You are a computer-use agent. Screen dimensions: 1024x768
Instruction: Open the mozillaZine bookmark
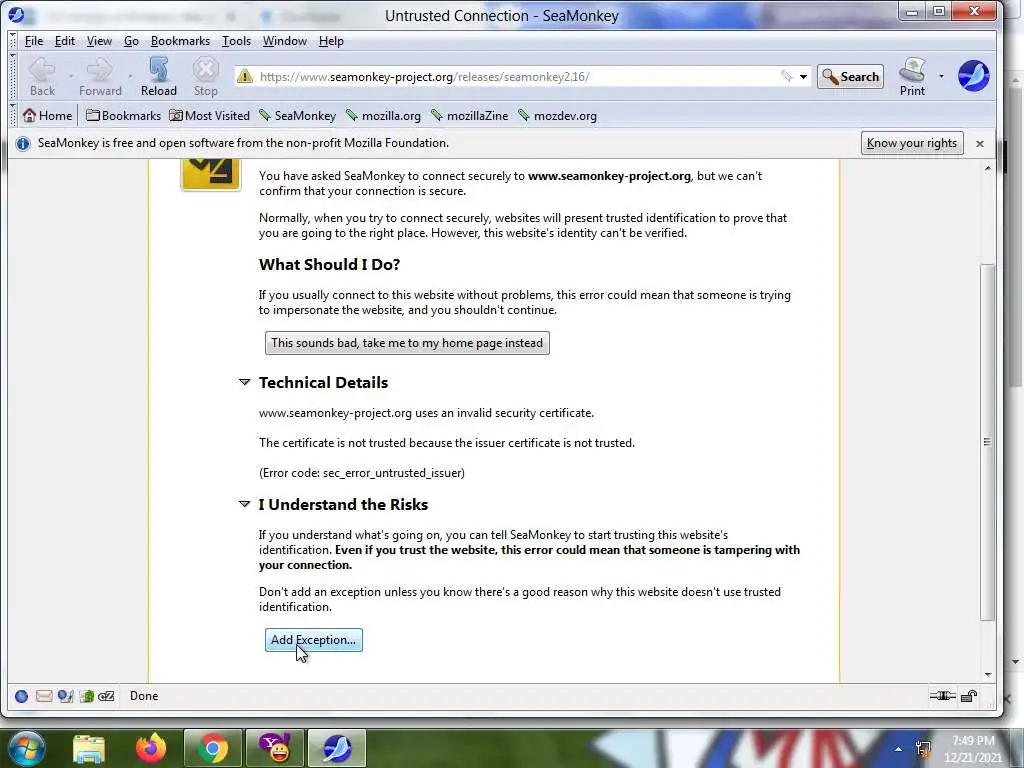pyautogui.click(x=470, y=116)
